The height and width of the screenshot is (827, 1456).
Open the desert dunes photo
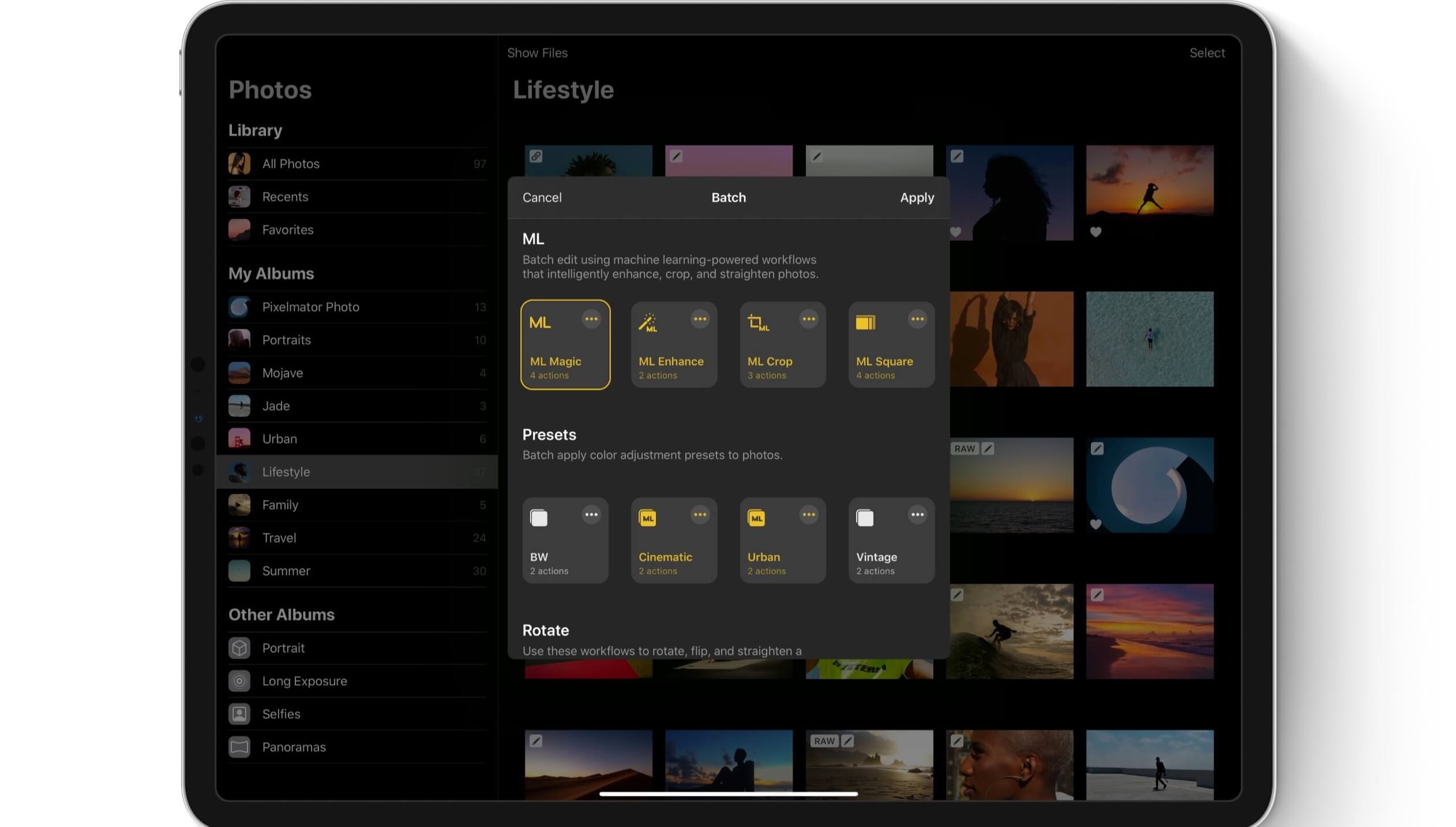point(588,765)
